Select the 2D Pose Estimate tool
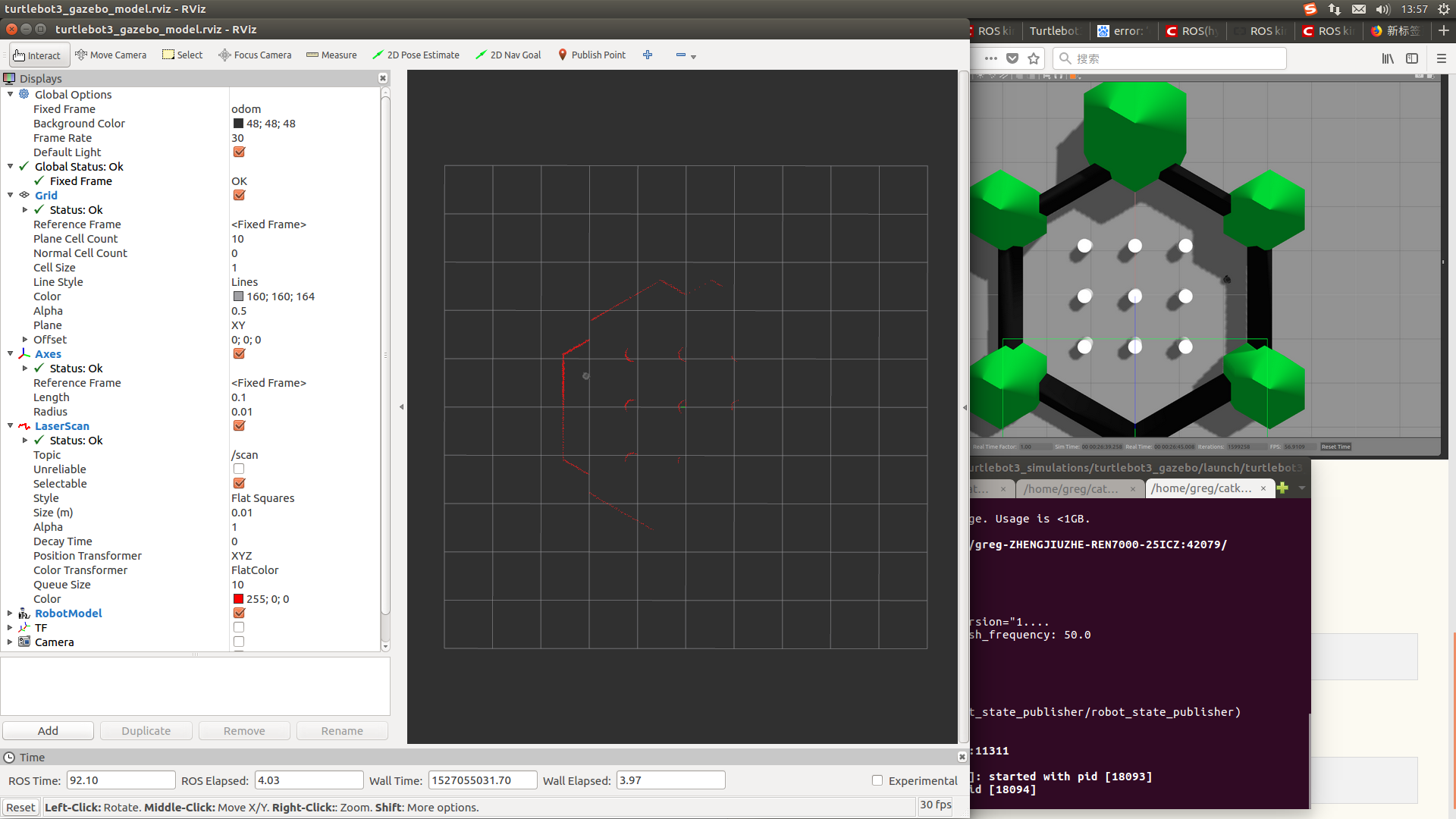Viewport: 1456px width, 819px height. 416,55
